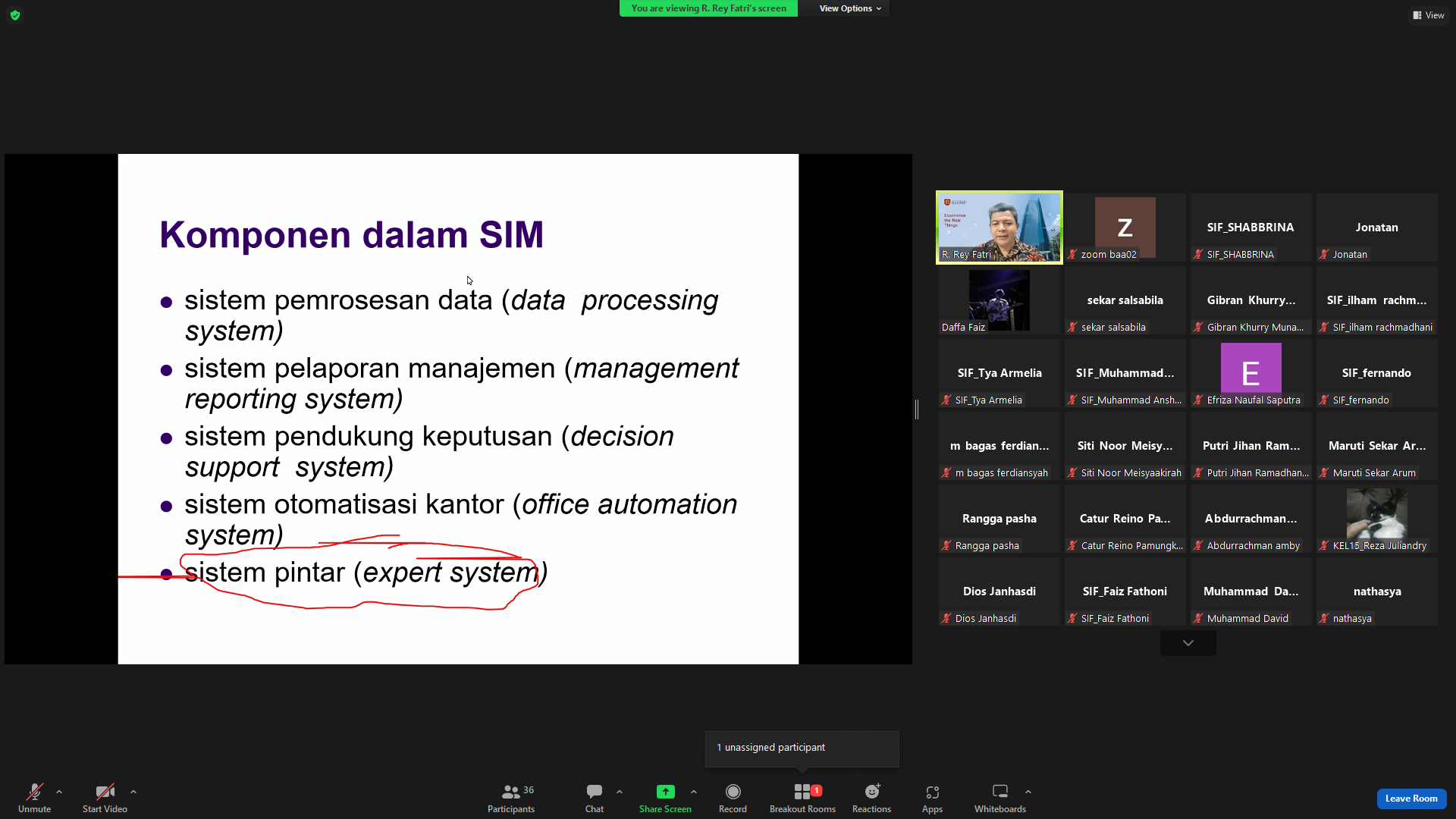Expand whiteboard options arrow beside Whiteboards
1456x819 pixels.
click(1028, 792)
